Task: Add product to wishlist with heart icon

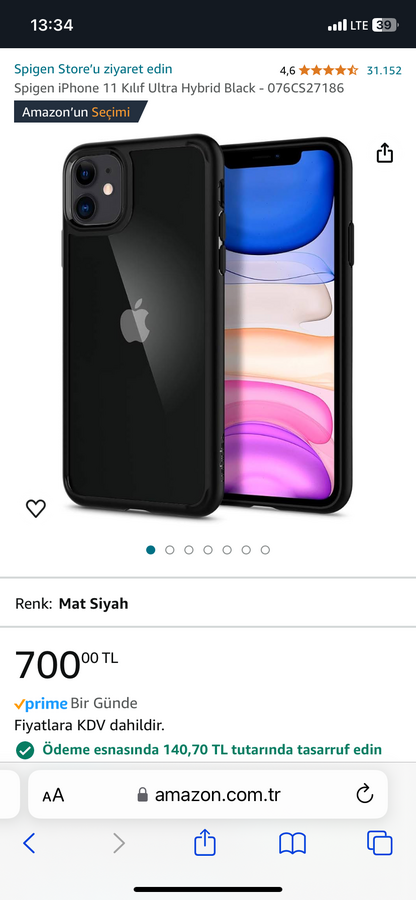Action: [x=36, y=508]
